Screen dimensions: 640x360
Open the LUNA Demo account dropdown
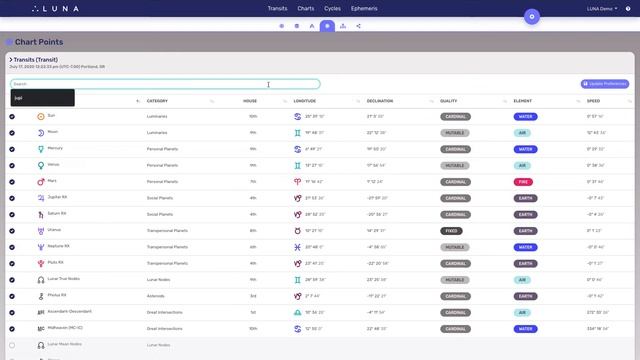click(602, 9)
